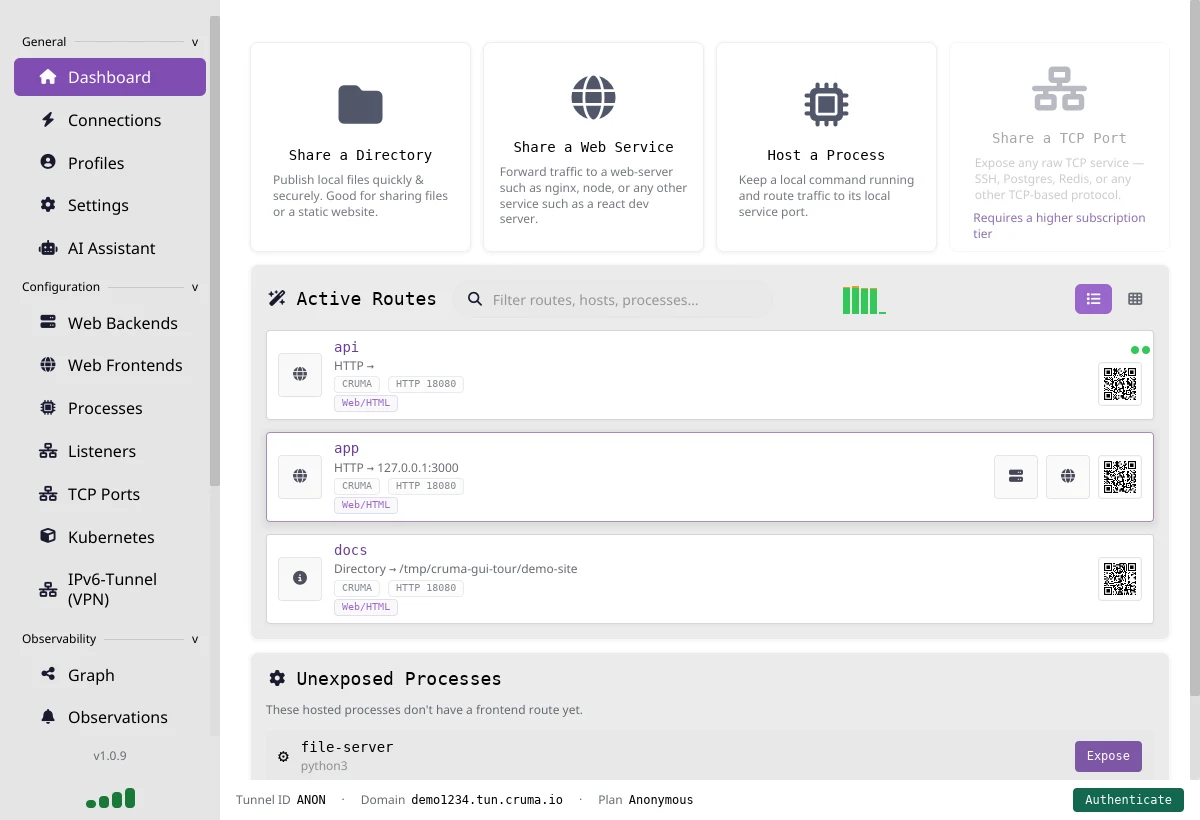
Task: Click the chip icon for Host a Process
Action: click(826, 104)
